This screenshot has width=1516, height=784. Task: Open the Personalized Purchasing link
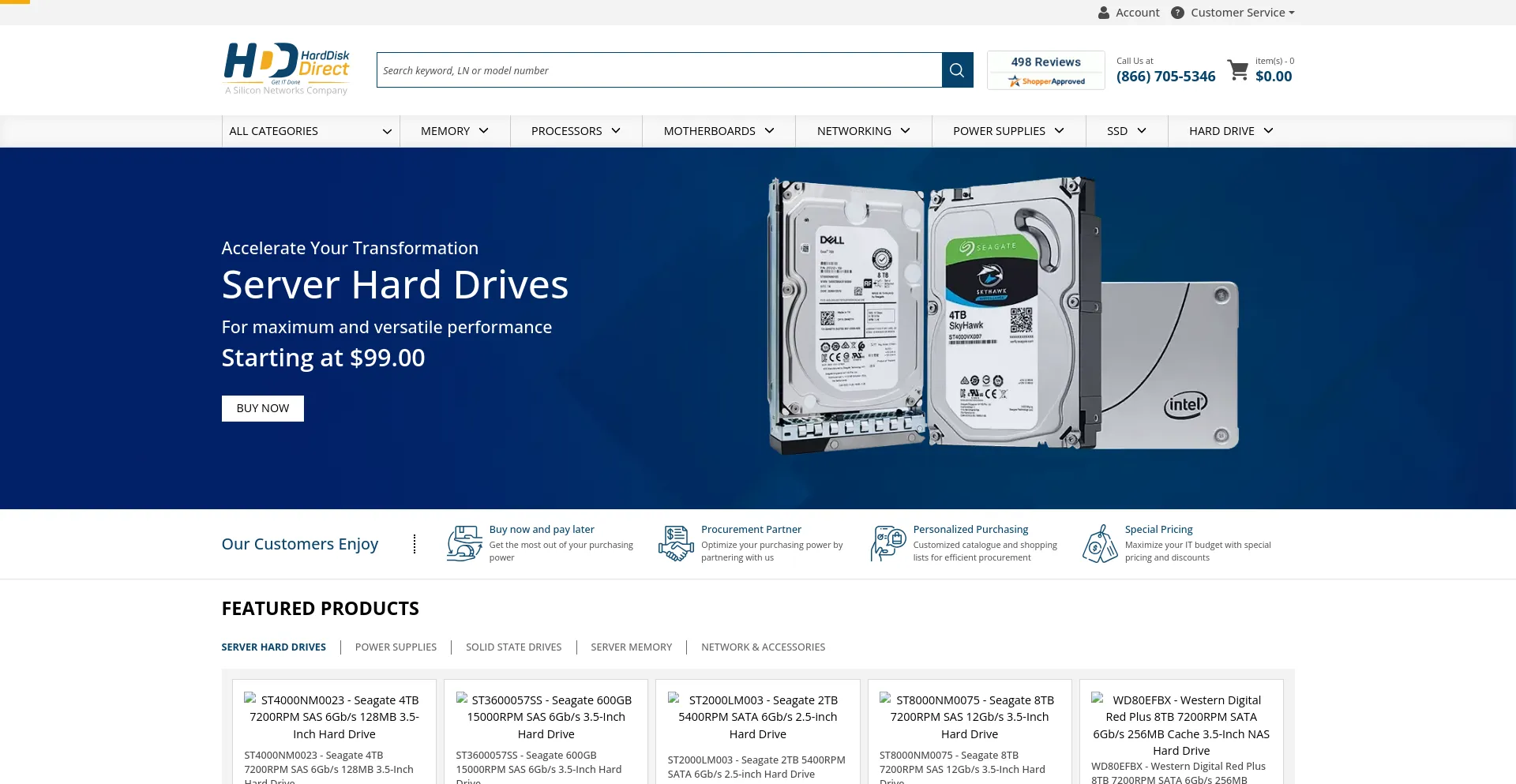coord(970,530)
